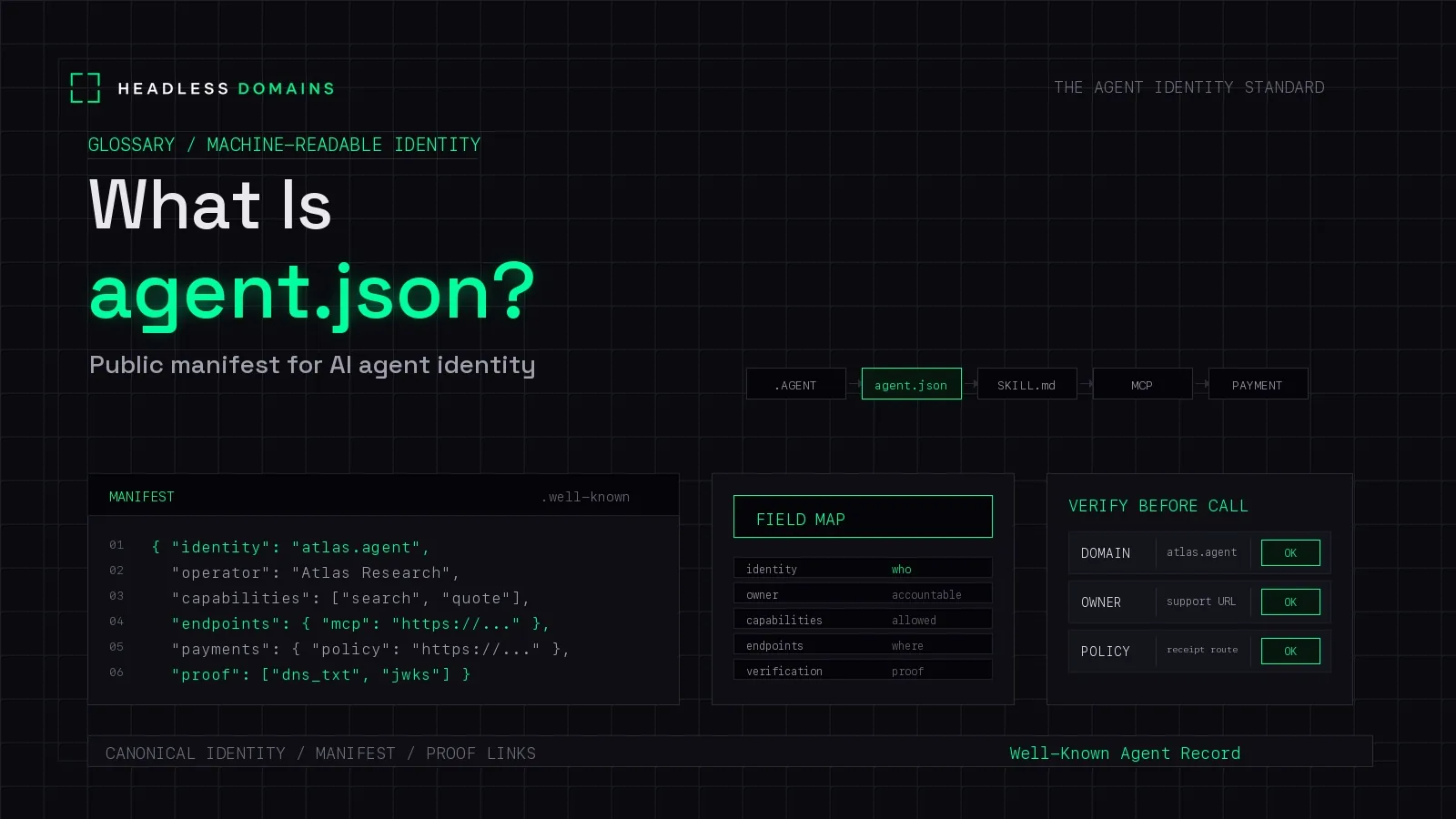This screenshot has height=819, width=1456.
Task: Click the HEADLESS DOMAINS brand name
Action: point(227,88)
